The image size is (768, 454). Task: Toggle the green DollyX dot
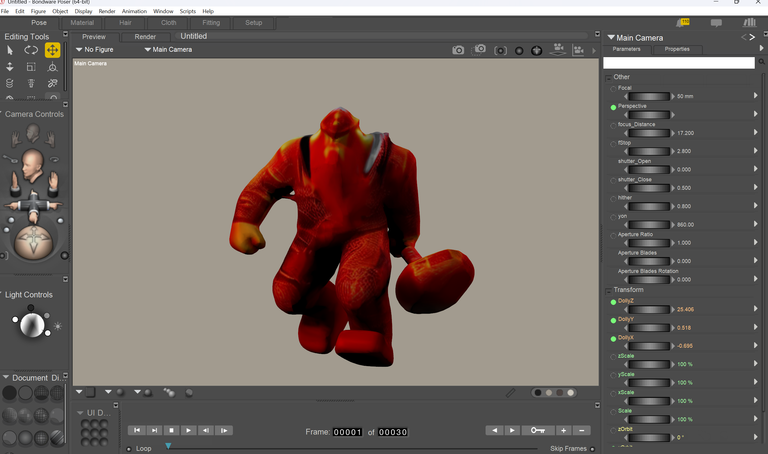613,339
